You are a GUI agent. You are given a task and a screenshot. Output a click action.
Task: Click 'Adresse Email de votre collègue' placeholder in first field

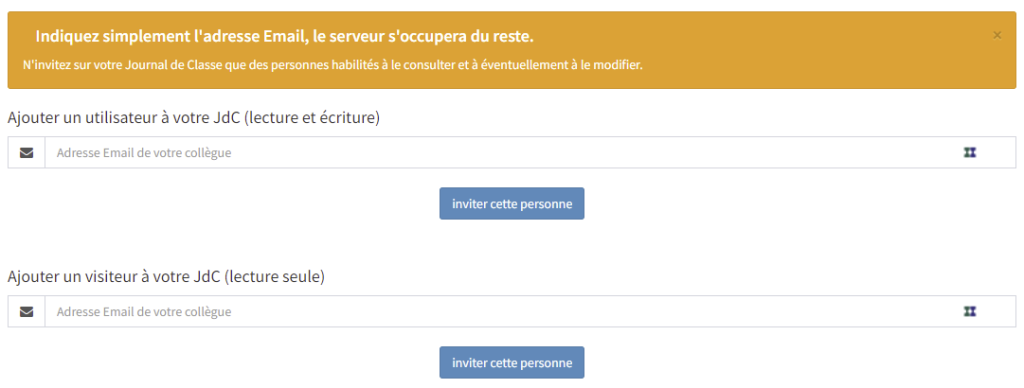click(x=144, y=153)
